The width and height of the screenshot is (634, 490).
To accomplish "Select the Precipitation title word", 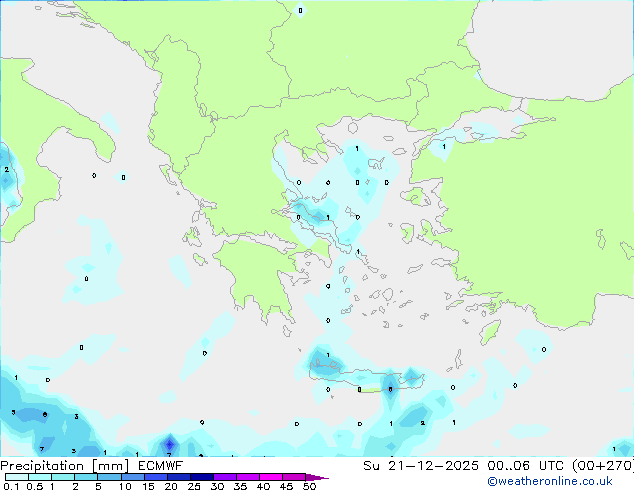I will [42, 466].
